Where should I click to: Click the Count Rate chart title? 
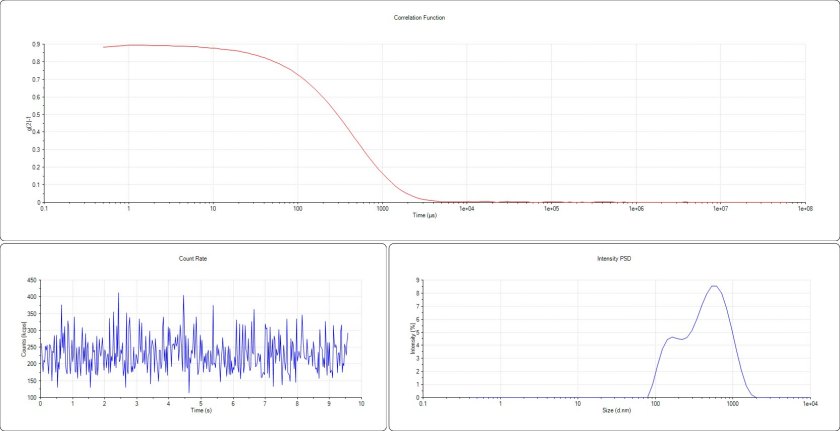click(x=193, y=259)
